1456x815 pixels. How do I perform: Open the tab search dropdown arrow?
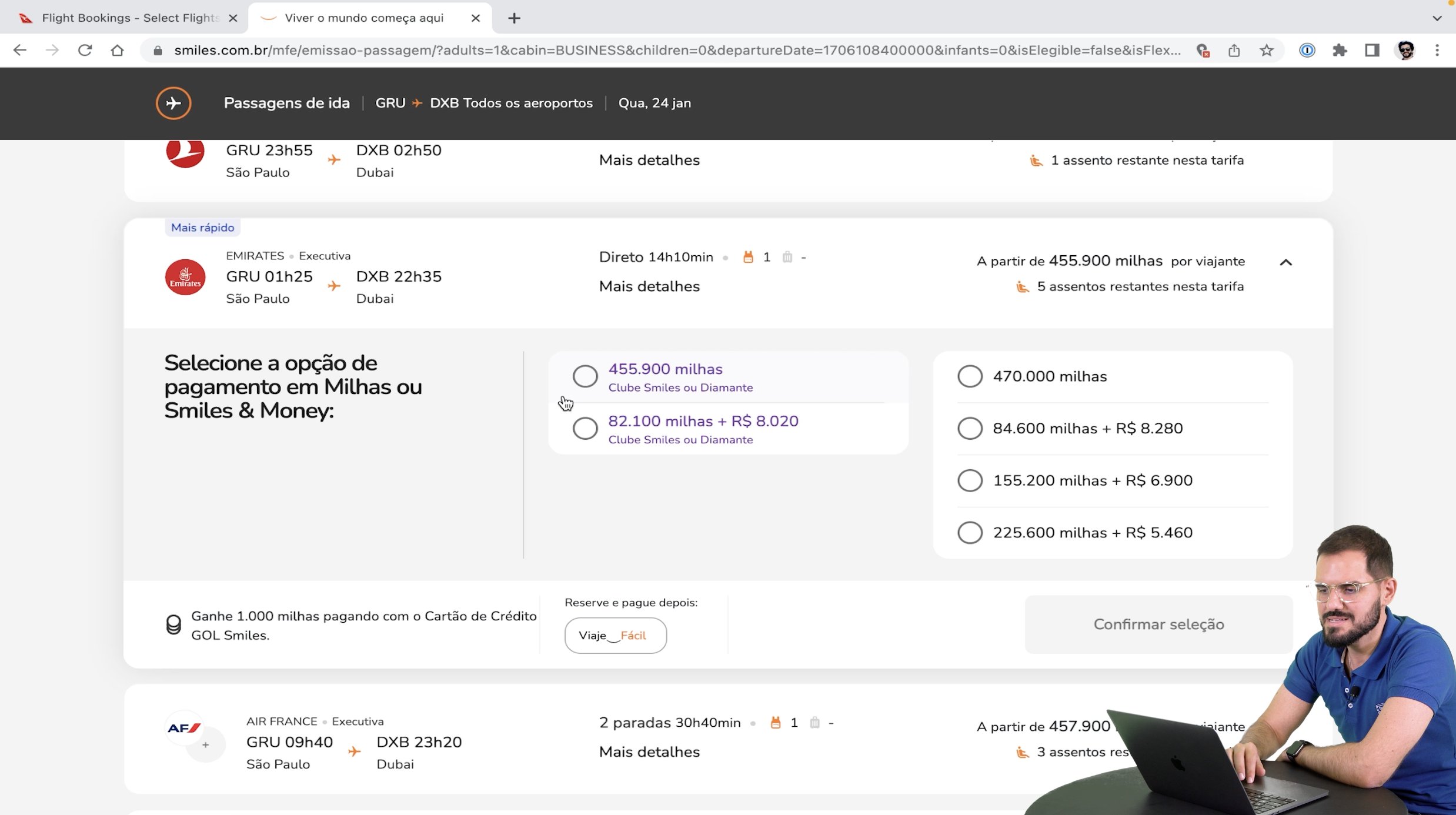(1437, 18)
